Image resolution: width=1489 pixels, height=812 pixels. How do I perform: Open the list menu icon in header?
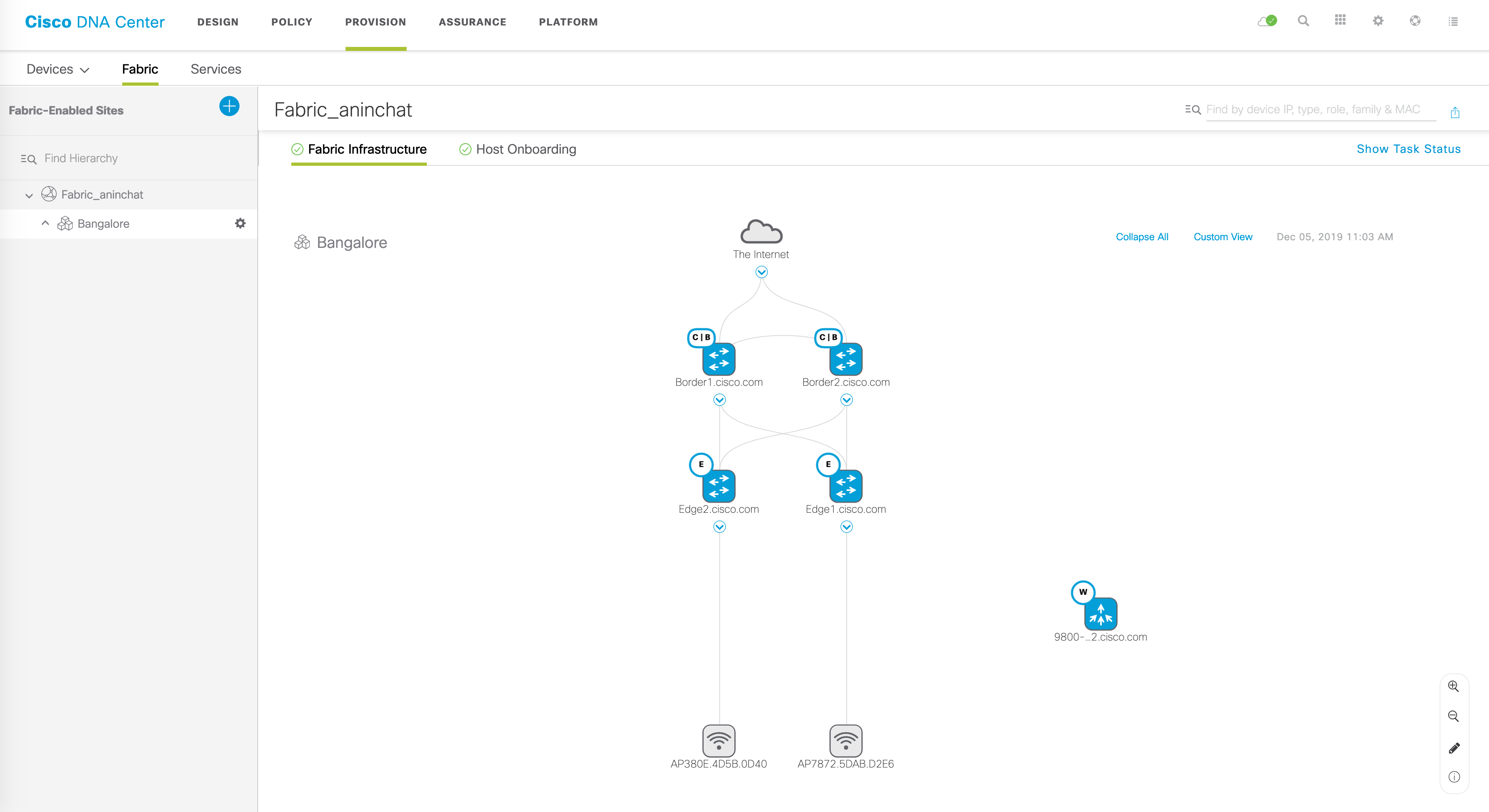1453,21
